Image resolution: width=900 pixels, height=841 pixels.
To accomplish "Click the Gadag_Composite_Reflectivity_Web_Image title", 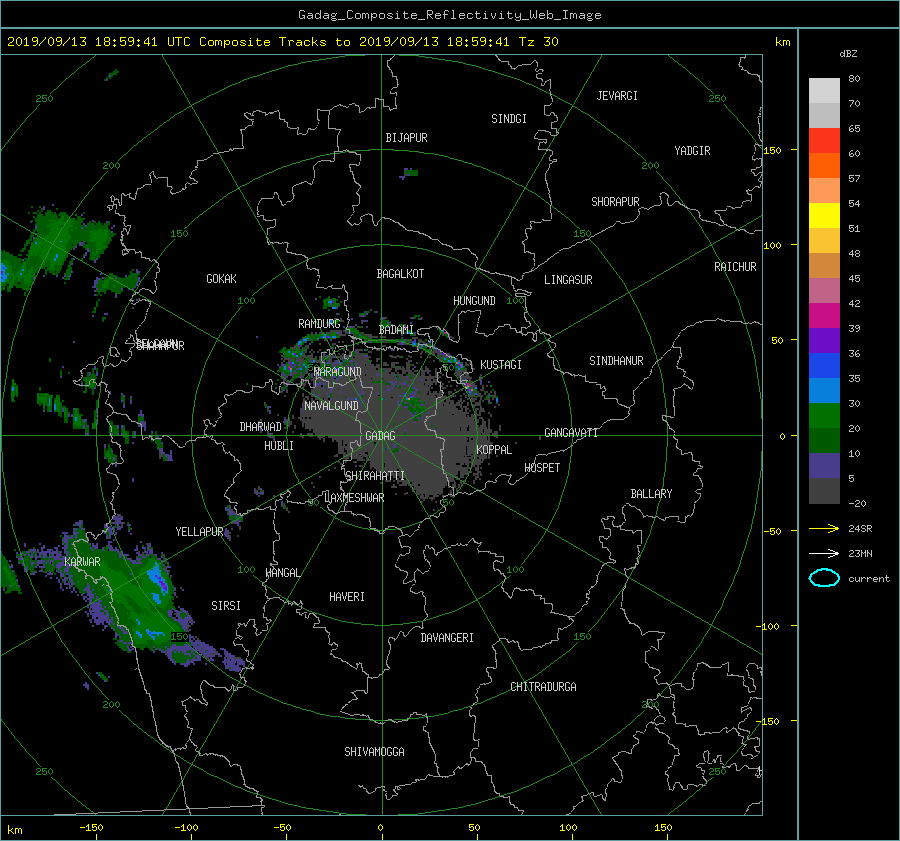I will pos(449,15).
